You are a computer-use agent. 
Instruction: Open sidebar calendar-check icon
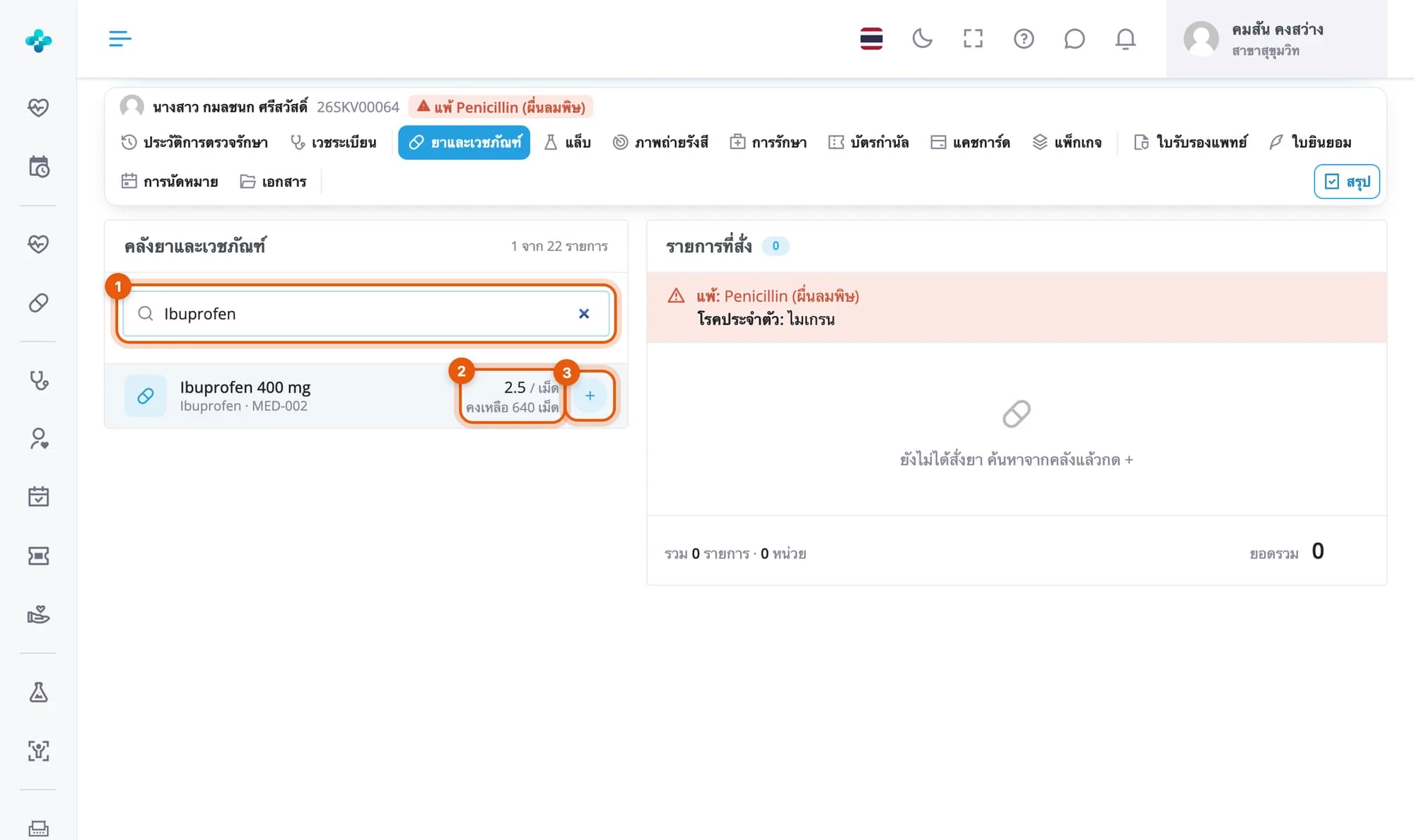(38, 496)
